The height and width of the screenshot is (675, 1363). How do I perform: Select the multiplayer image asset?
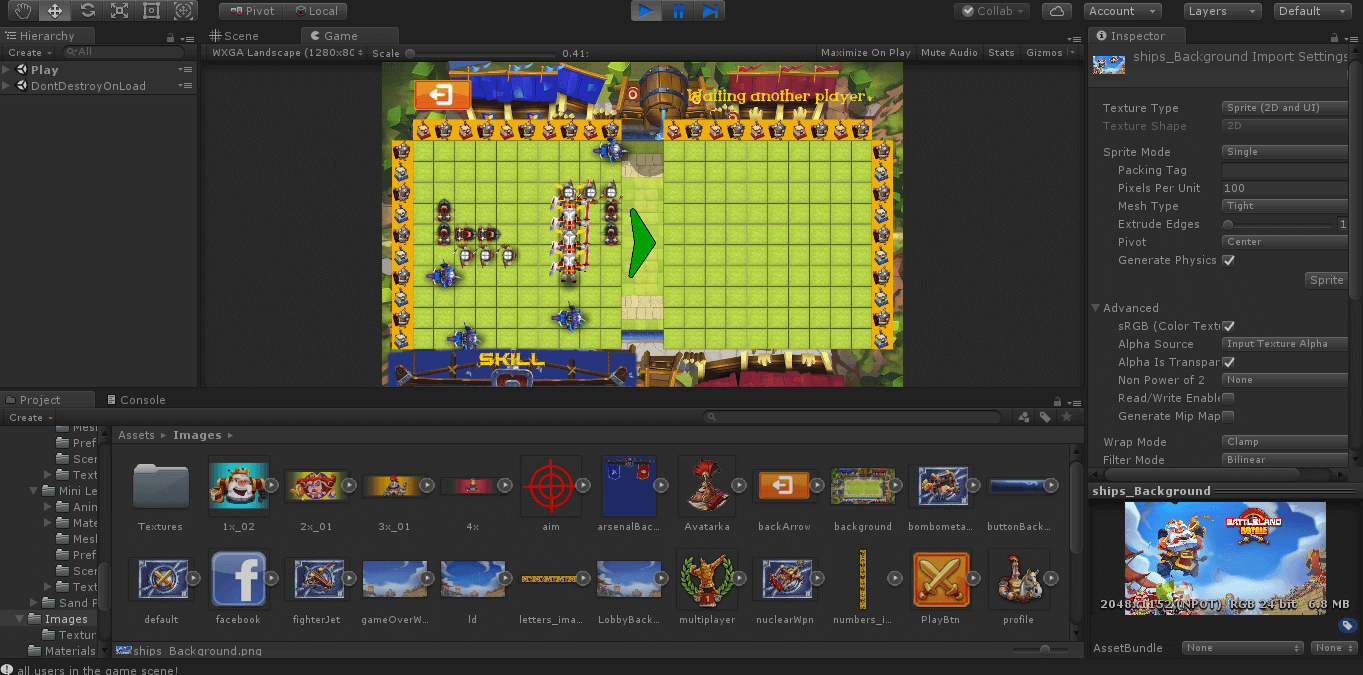click(x=706, y=579)
